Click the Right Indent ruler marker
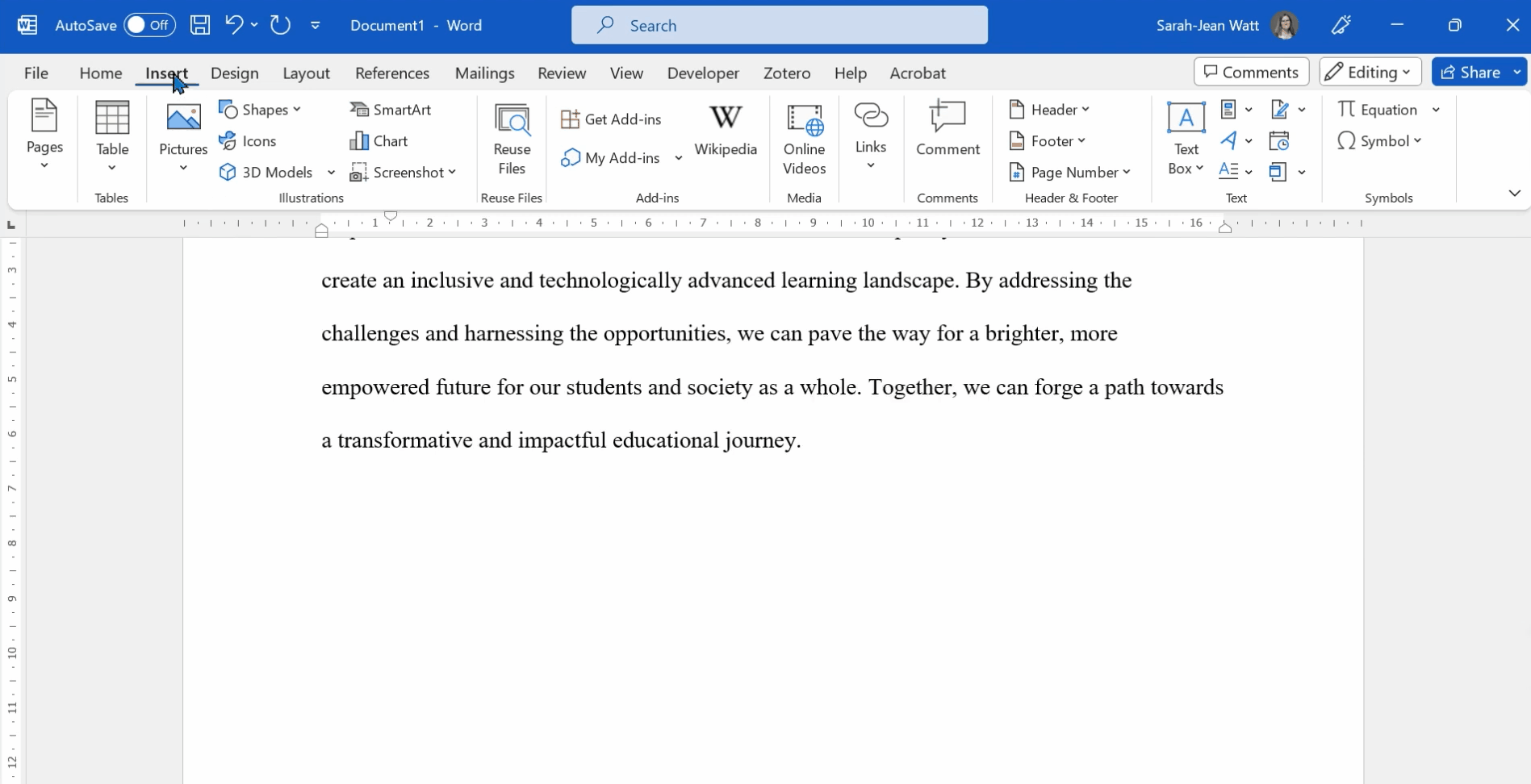1531x784 pixels. tap(1224, 228)
